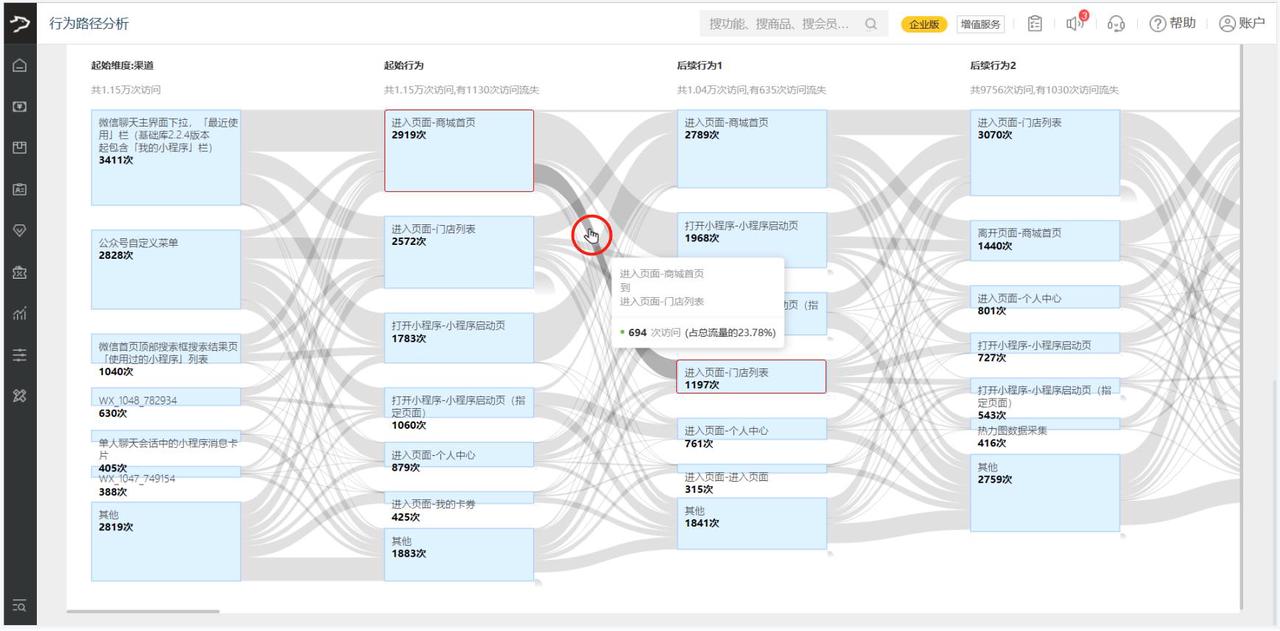The height and width of the screenshot is (631, 1280).
Task: Open the clipboard checklist icon in the top bar
Action: 1035,24
